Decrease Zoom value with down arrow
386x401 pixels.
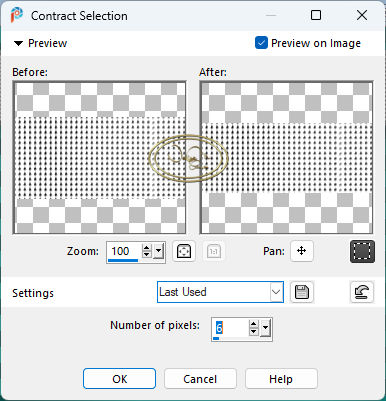(147, 254)
